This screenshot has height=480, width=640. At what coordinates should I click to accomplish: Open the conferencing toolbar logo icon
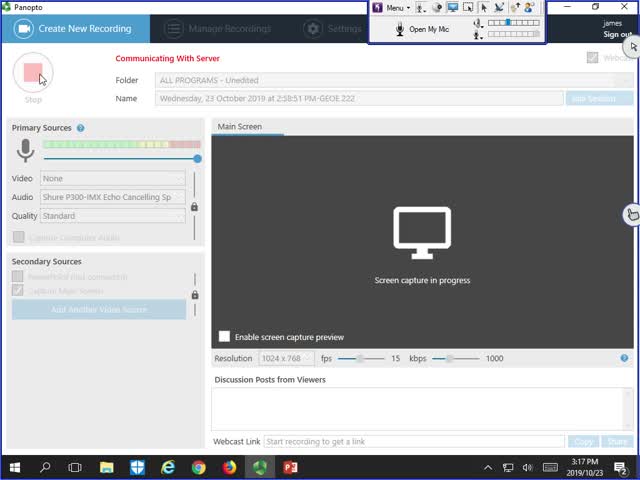tap(378, 7)
